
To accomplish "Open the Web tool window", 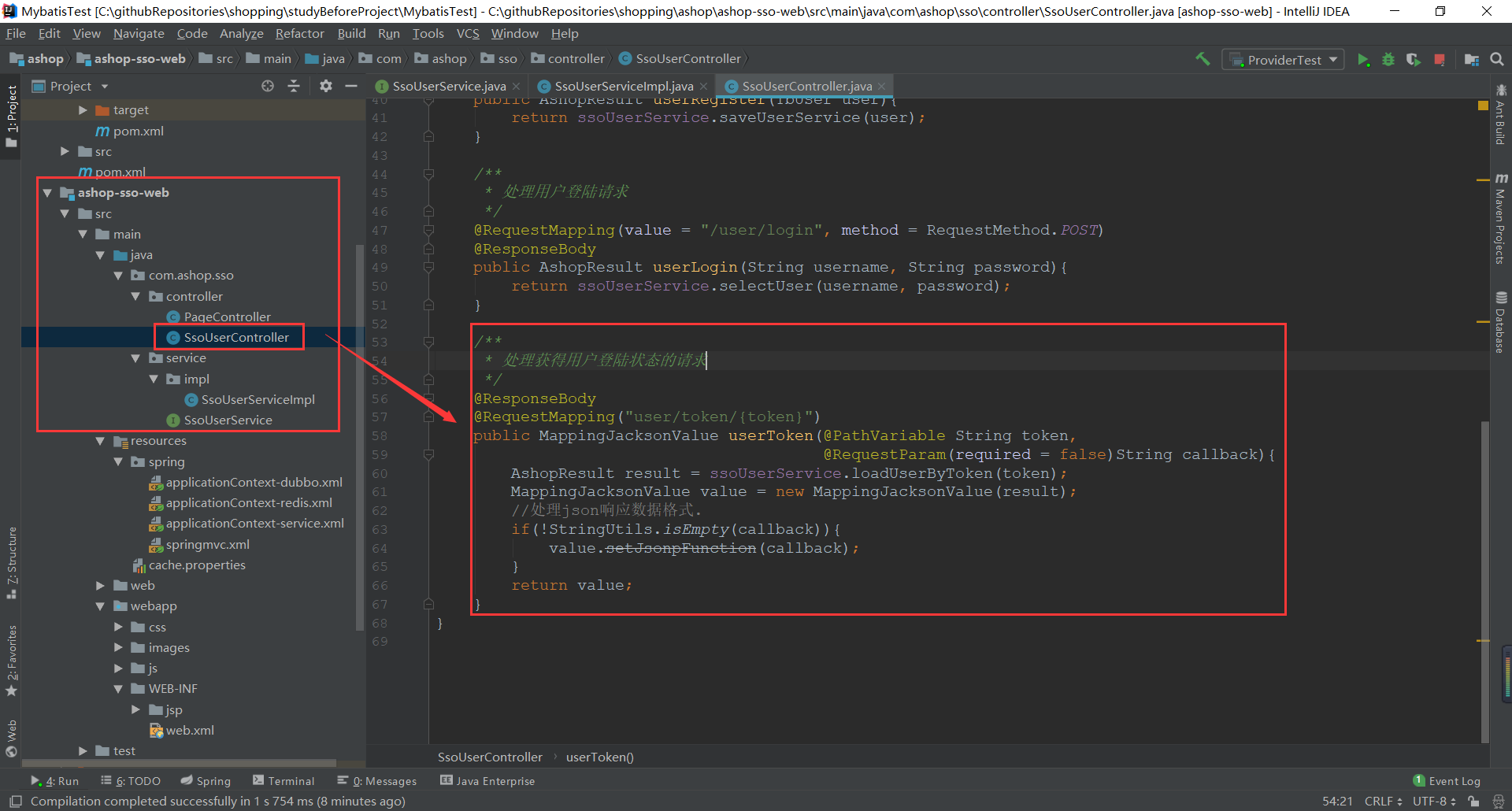I will (x=12, y=738).
